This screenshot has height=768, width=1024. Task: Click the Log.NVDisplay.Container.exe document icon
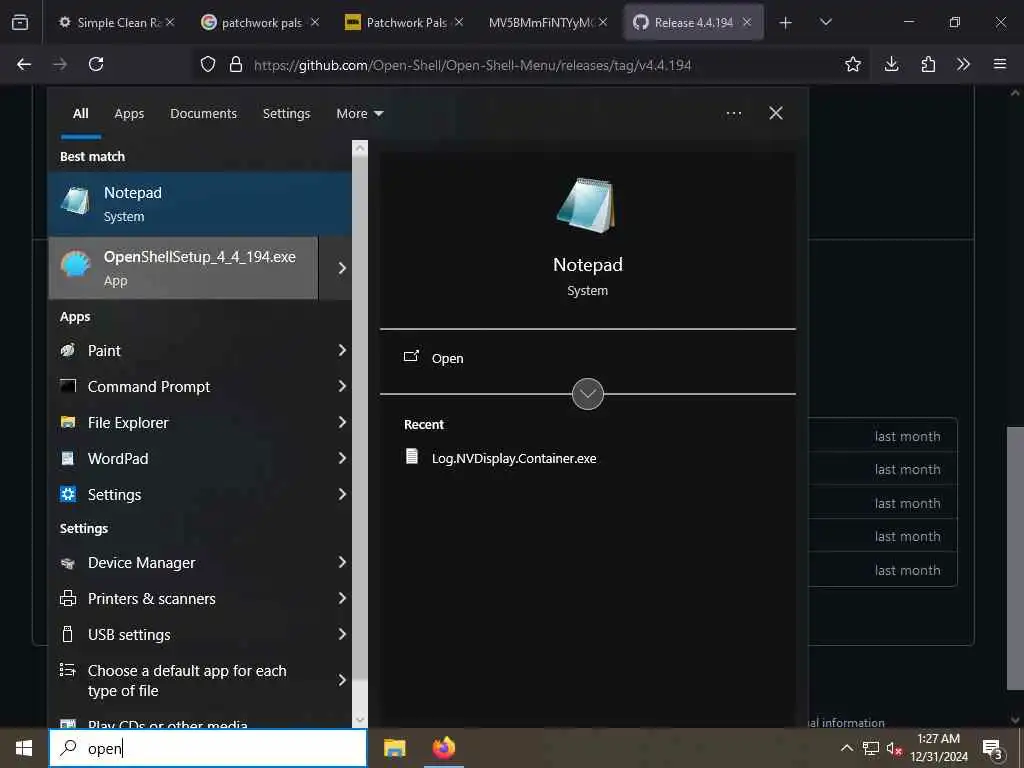pos(412,456)
